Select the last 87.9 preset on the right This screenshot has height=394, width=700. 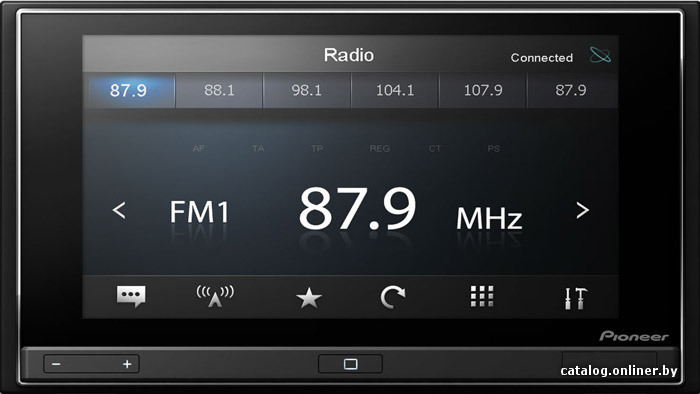point(571,91)
